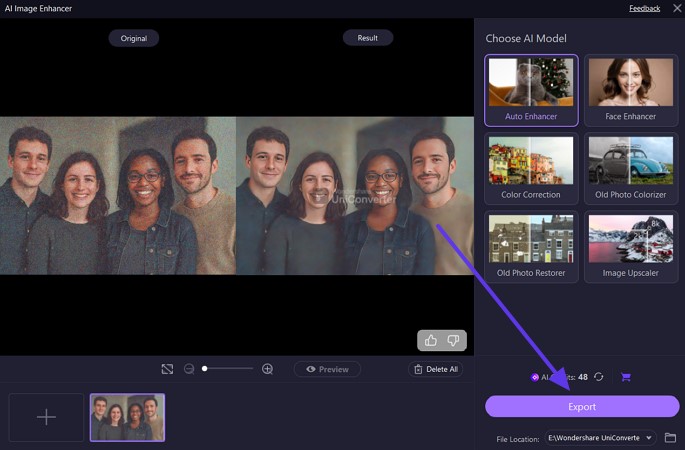The image size is (685, 450).
Task: Click the 'File Location:' label
Action: click(518, 439)
